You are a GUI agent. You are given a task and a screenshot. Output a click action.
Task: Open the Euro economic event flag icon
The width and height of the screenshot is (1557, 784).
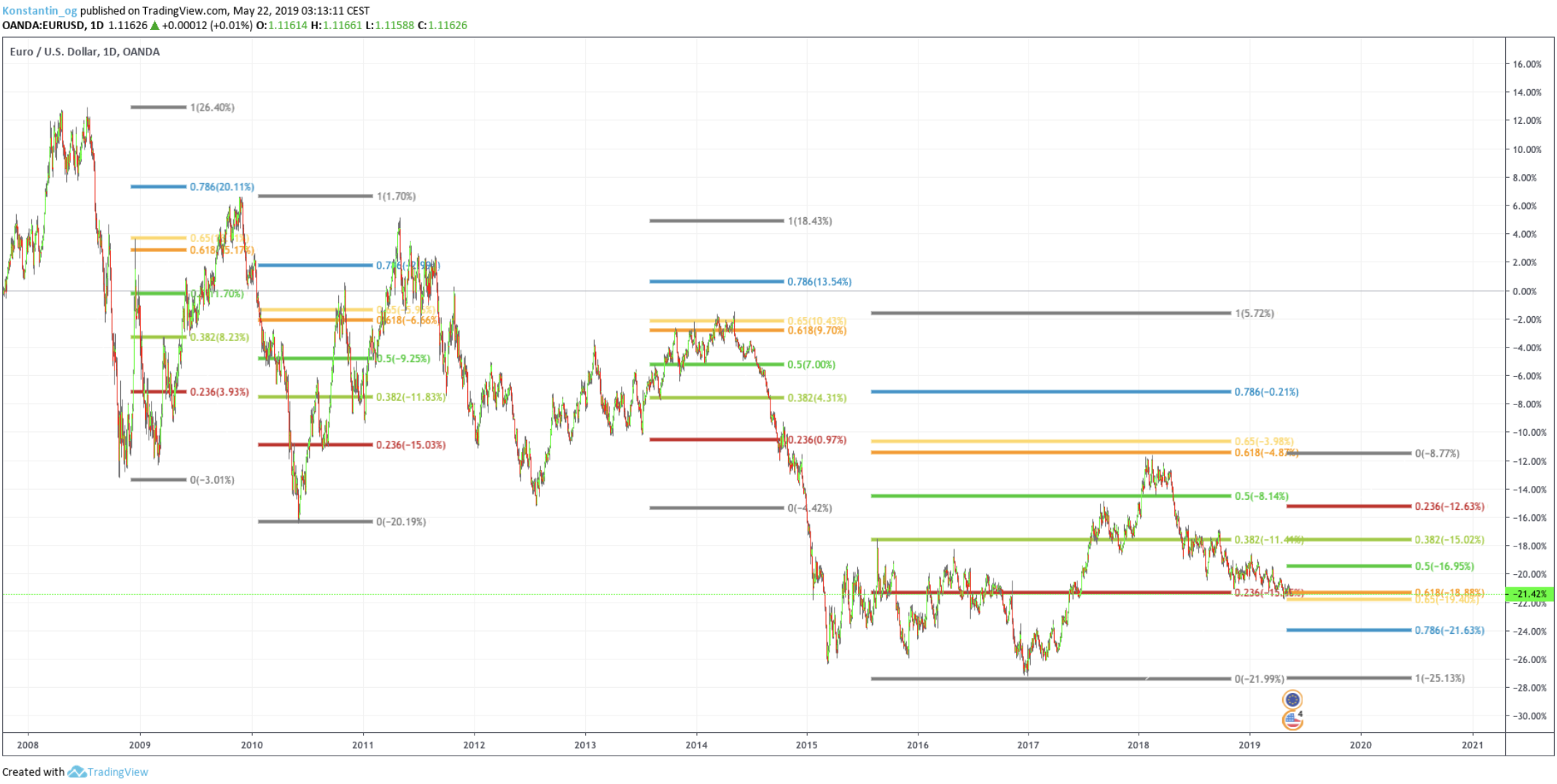pos(1292,700)
